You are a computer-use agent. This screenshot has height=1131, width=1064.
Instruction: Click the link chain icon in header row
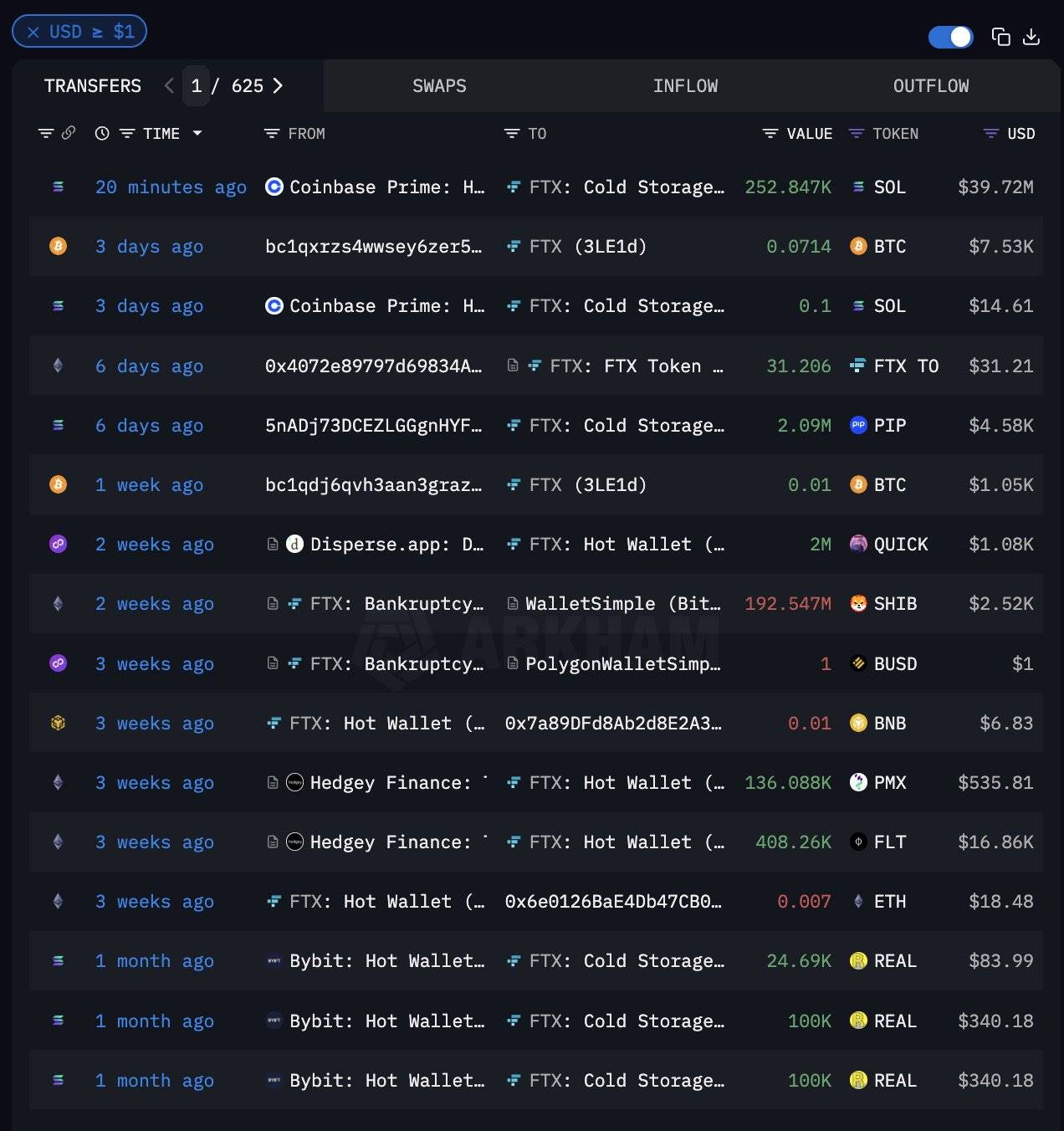pyautogui.click(x=69, y=133)
